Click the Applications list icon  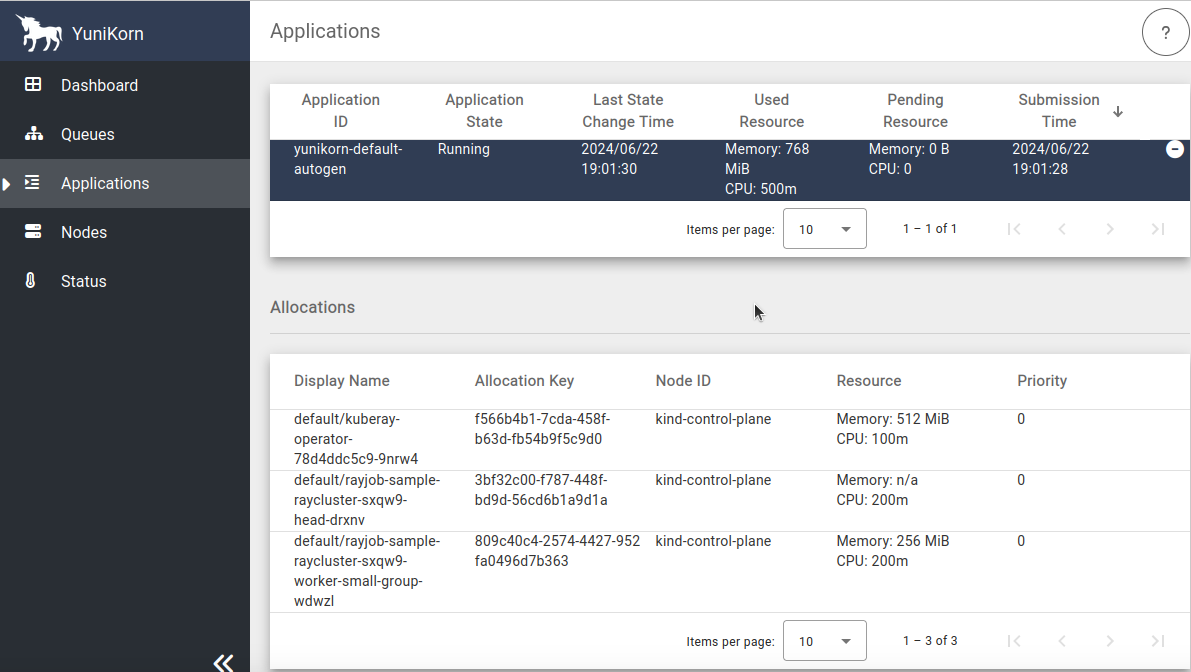coord(33,183)
